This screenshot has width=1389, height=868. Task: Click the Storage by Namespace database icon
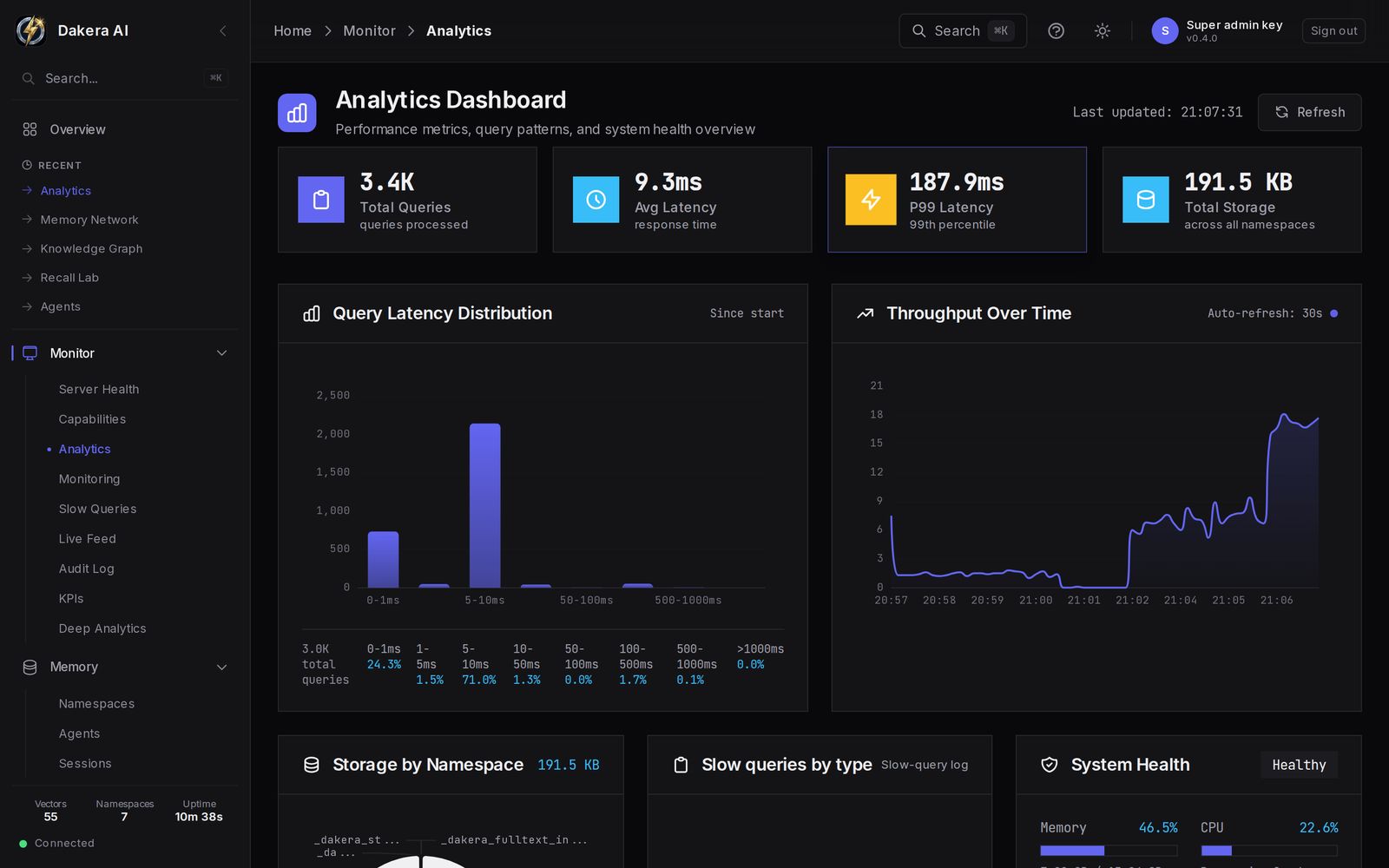click(312, 765)
